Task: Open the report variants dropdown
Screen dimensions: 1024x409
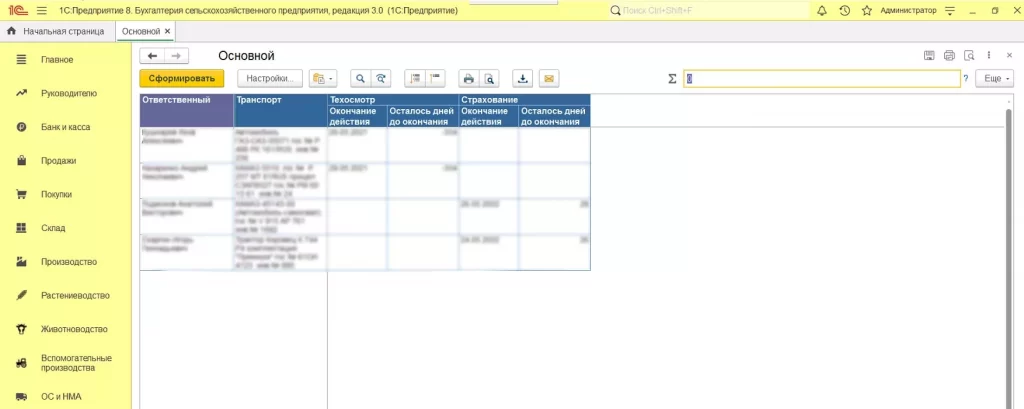Action: (323, 78)
